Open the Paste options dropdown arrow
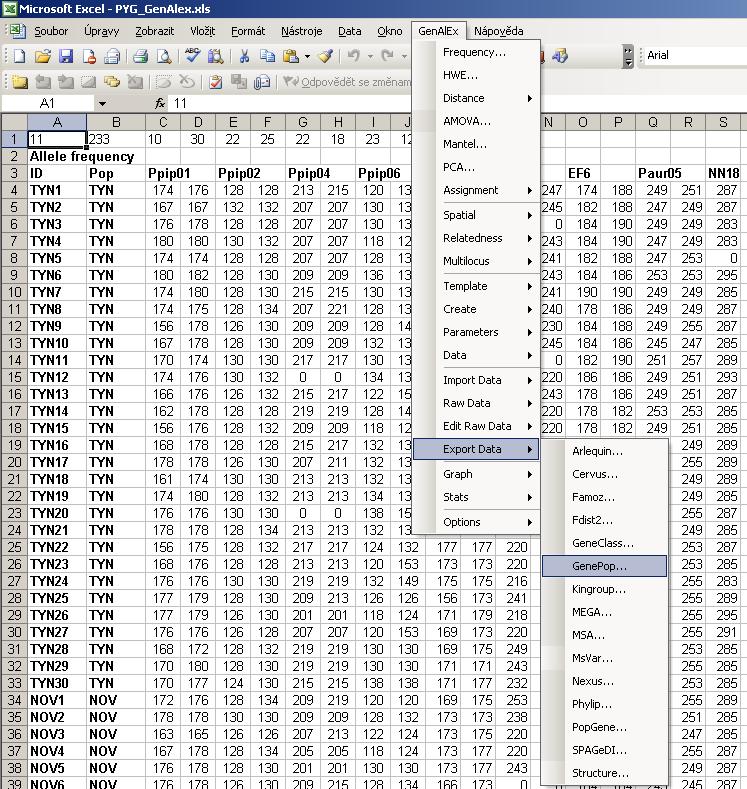The image size is (747, 789). [307, 56]
